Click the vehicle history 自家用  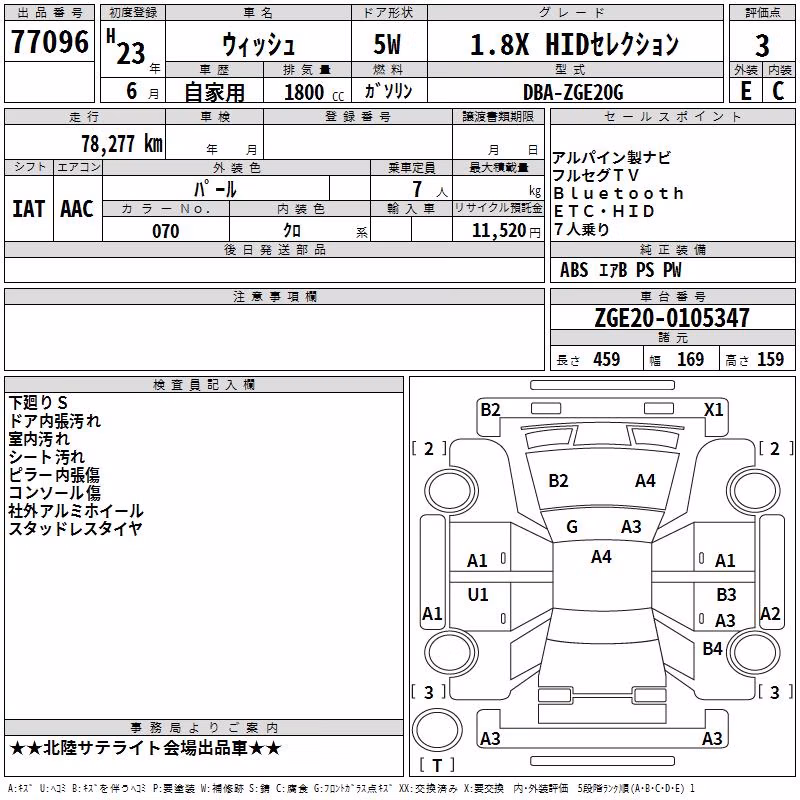(x=214, y=92)
